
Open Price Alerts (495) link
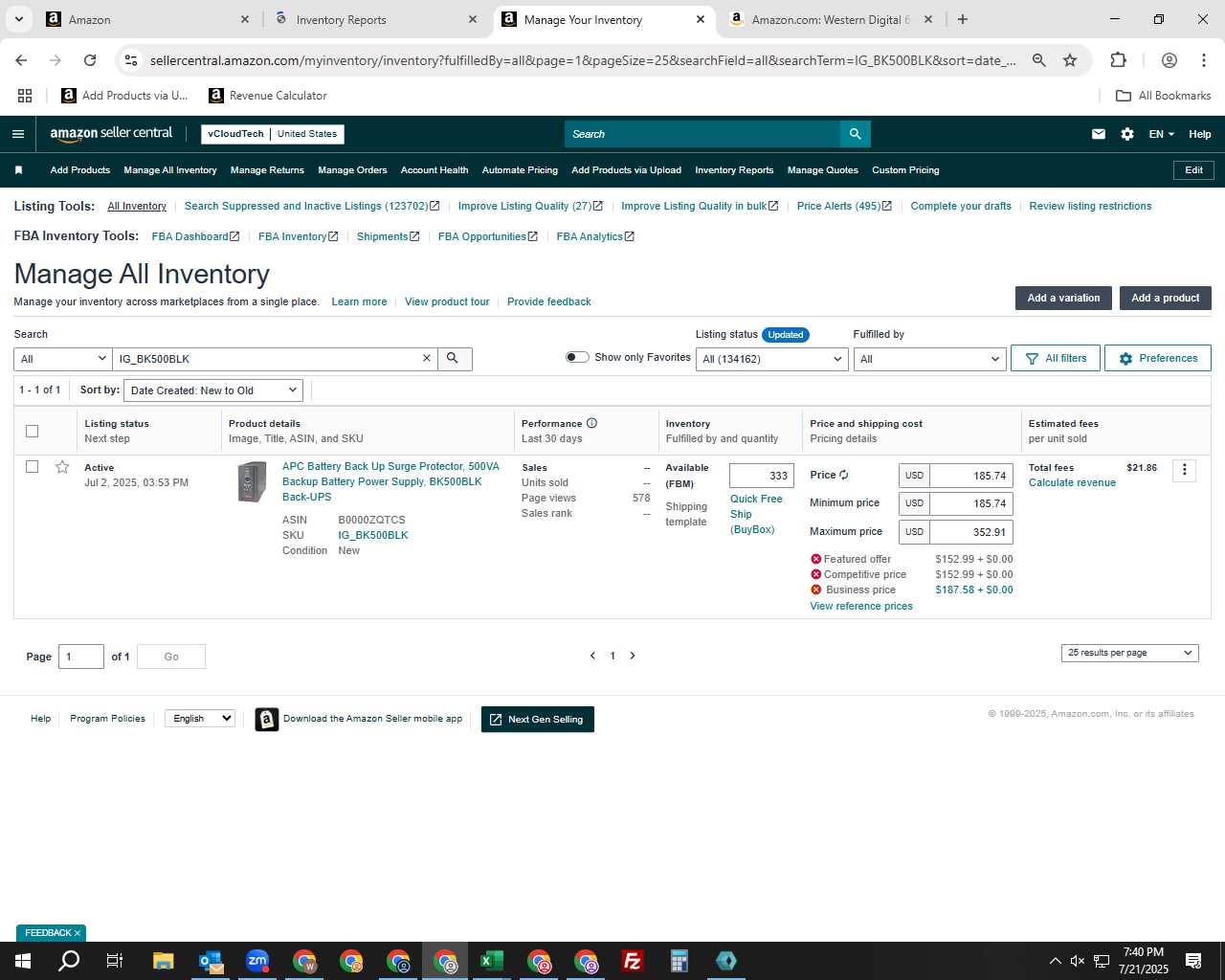coord(844,206)
